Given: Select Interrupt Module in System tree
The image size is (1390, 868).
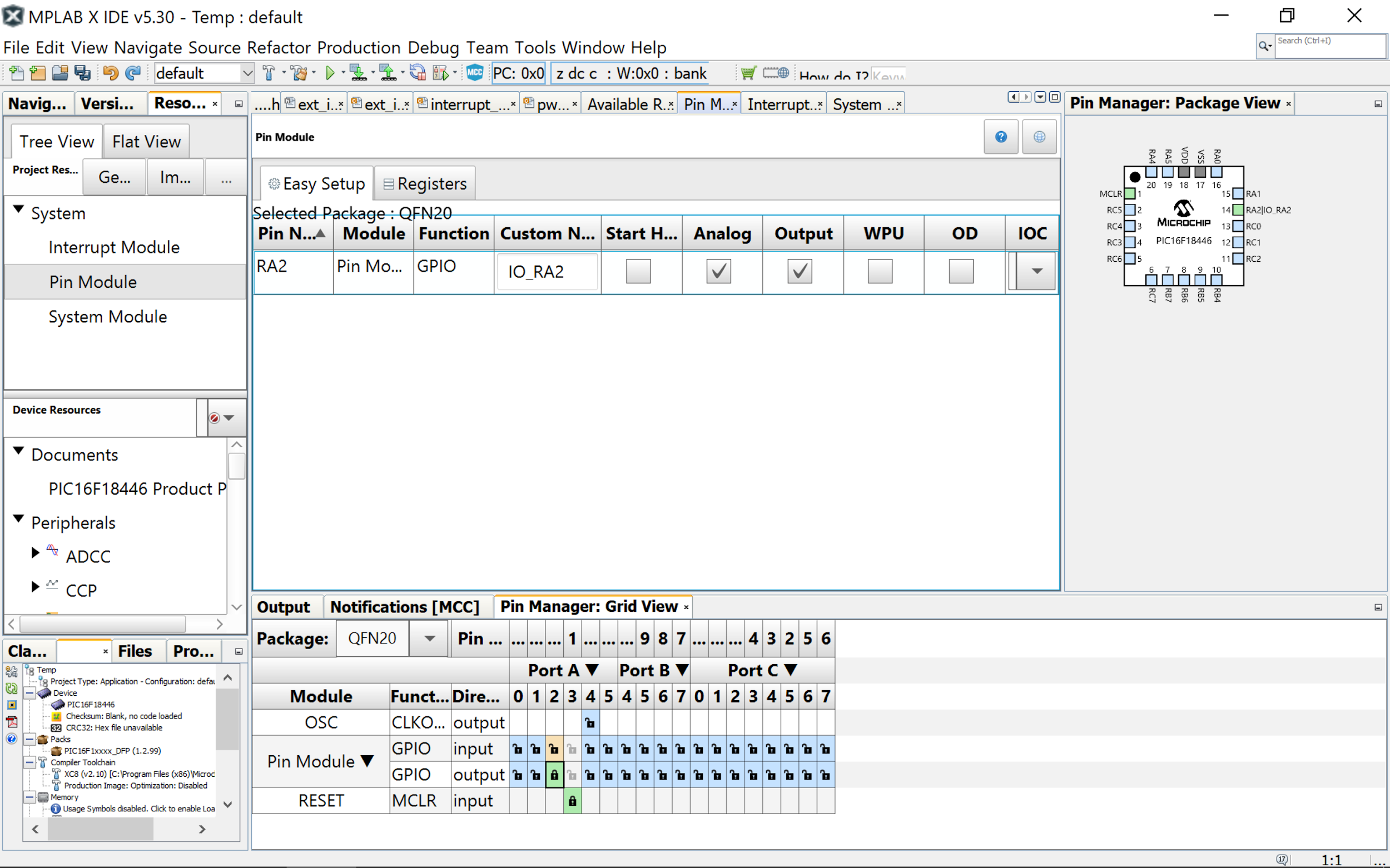Looking at the screenshot, I should [114, 247].
